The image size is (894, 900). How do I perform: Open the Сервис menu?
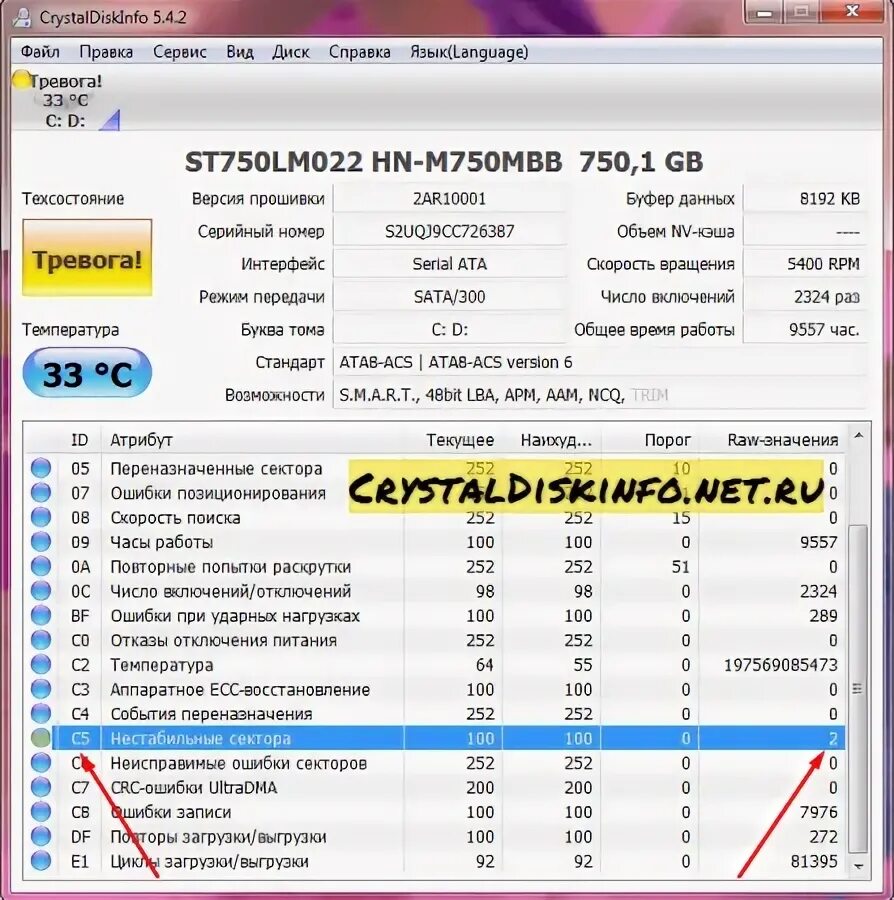(180, 52)
